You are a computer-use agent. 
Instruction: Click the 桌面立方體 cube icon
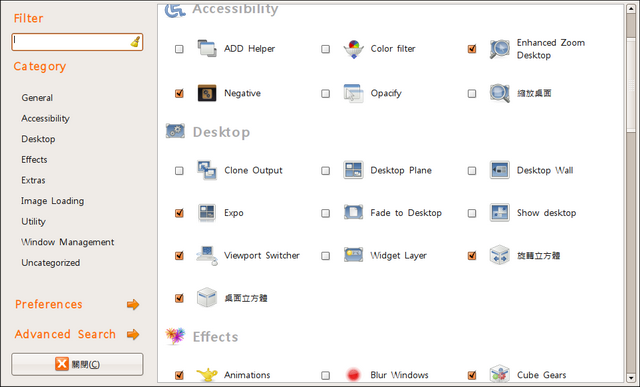[x=207, y=298]
